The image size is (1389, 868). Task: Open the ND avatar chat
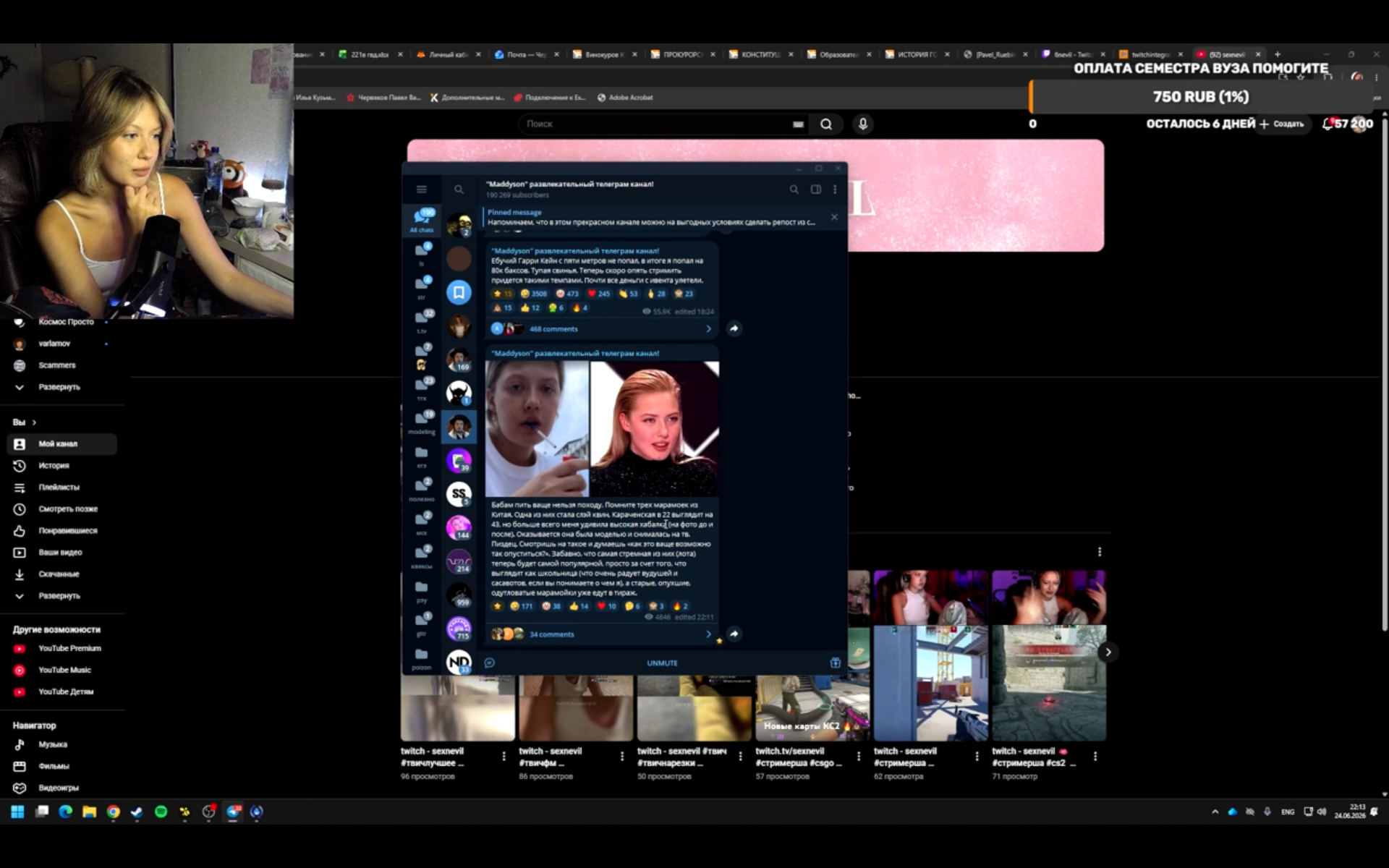click(x=459, y=662)
